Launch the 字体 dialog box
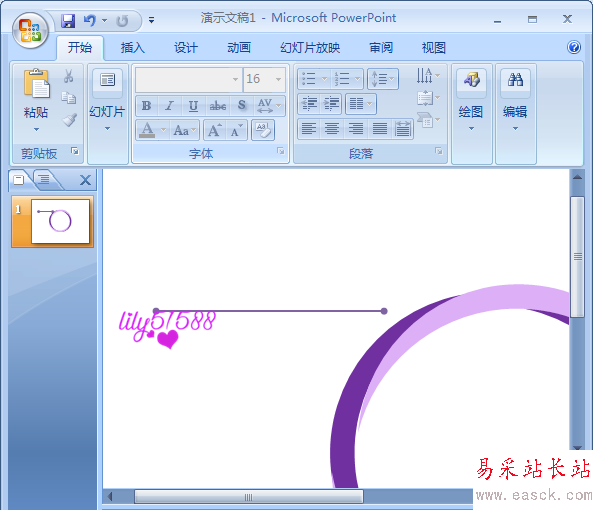The width and height of the screenshot is (593, 510). [x=281, y=151]
